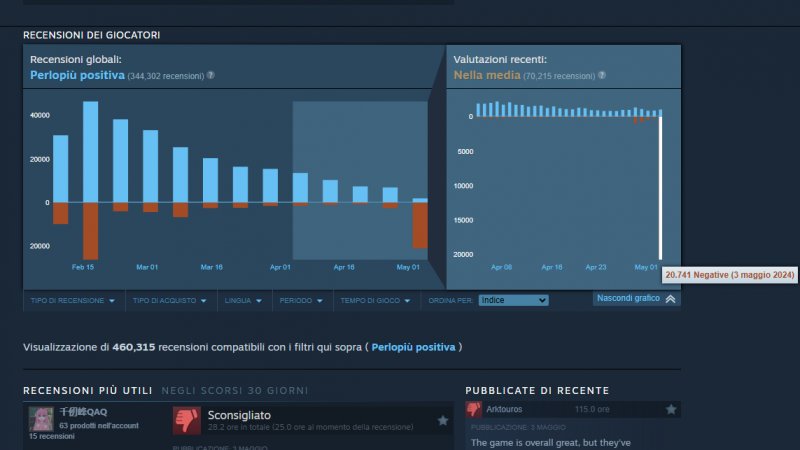Viewport: 800px width, 450px height.
Task: Click the star icon in Arktouros review header
Action: (x=671, y=409)
